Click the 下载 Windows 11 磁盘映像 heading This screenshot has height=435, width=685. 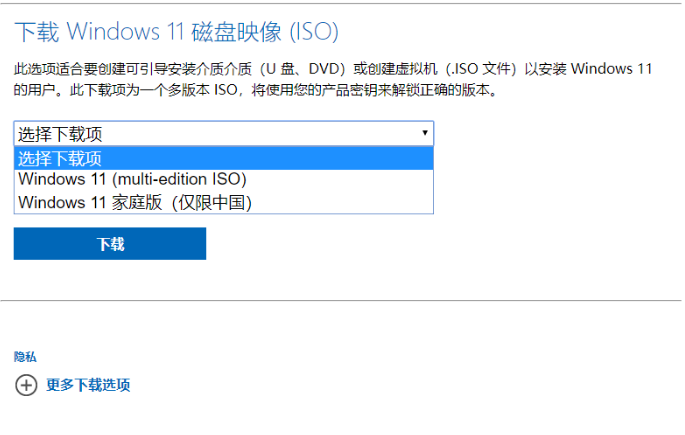pos(176,32)
